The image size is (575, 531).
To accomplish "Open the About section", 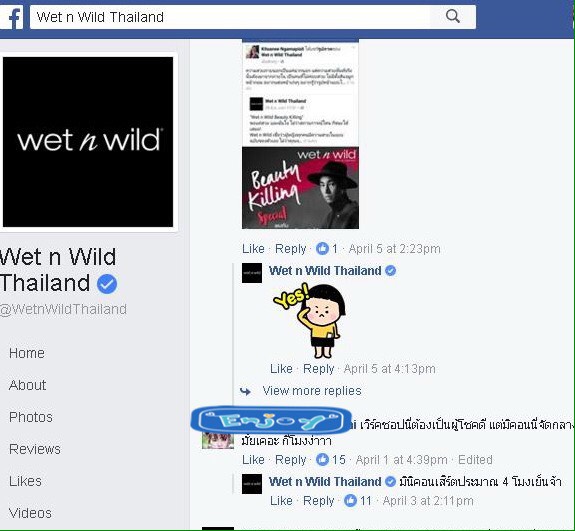I will [28, 385].
